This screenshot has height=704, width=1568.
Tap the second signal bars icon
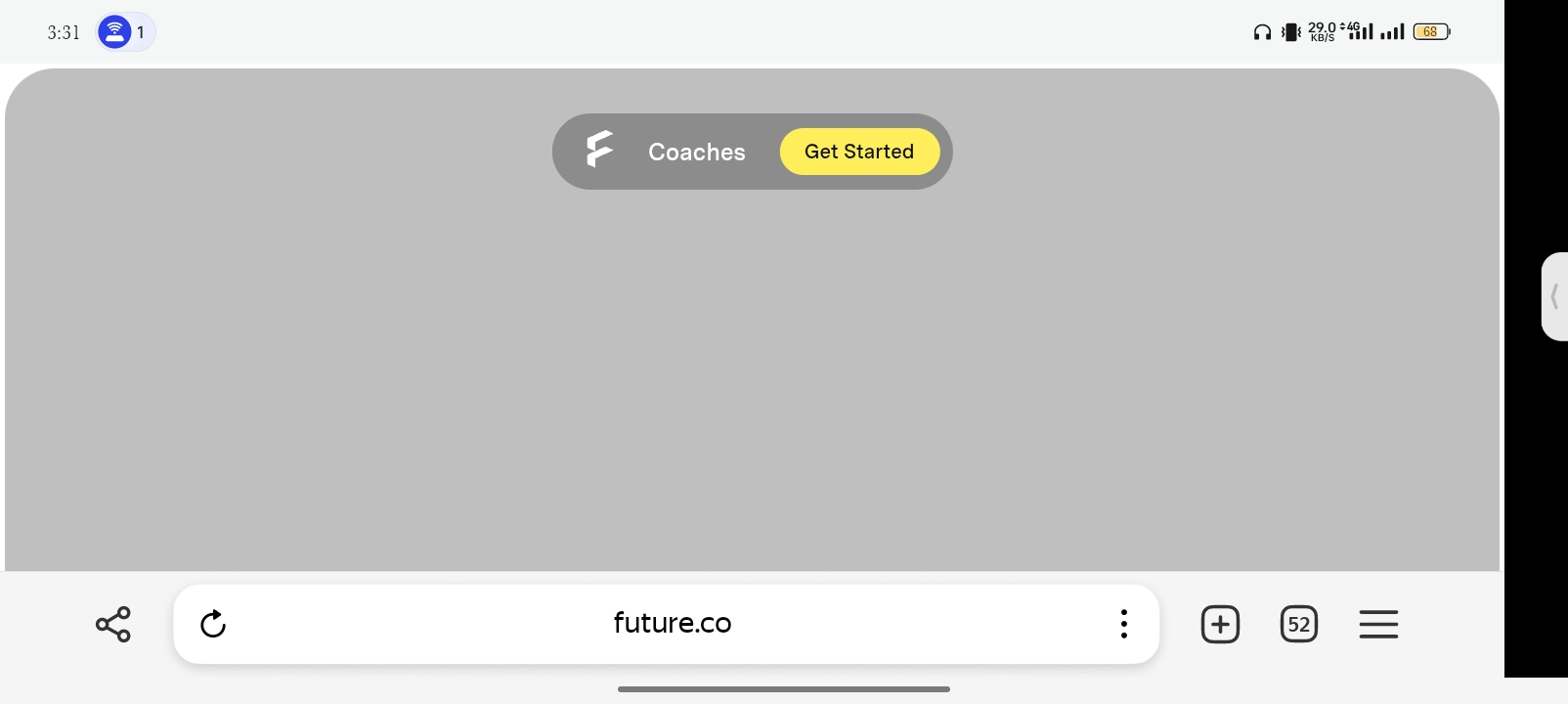[x=1392, y=32]
